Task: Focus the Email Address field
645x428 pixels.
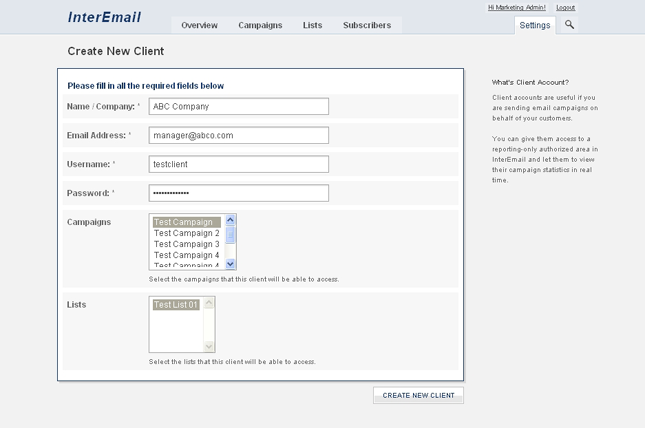Action: click(x=238, y=135)
